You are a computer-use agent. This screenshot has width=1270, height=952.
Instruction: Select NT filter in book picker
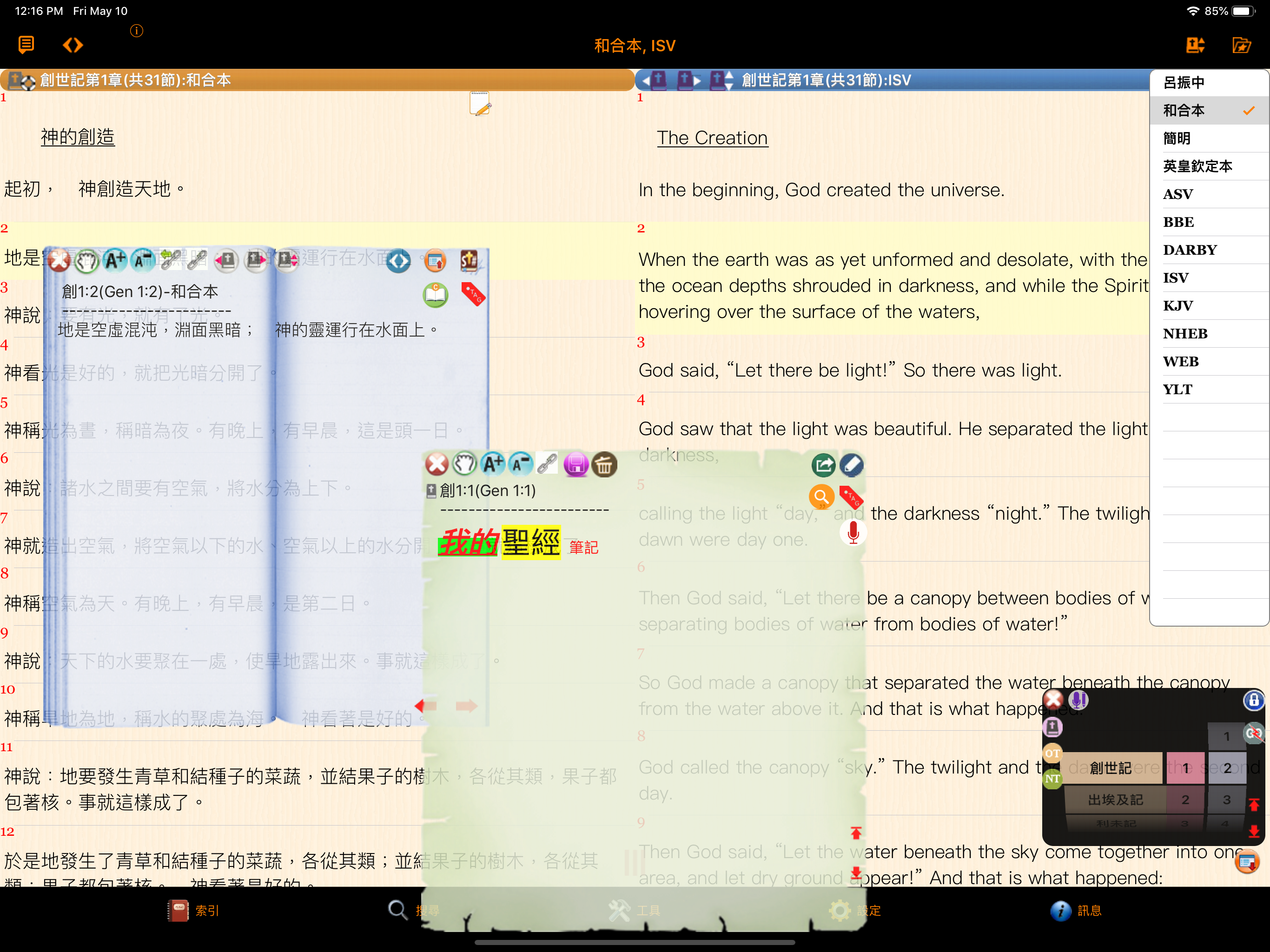[x=1052, y=779]
